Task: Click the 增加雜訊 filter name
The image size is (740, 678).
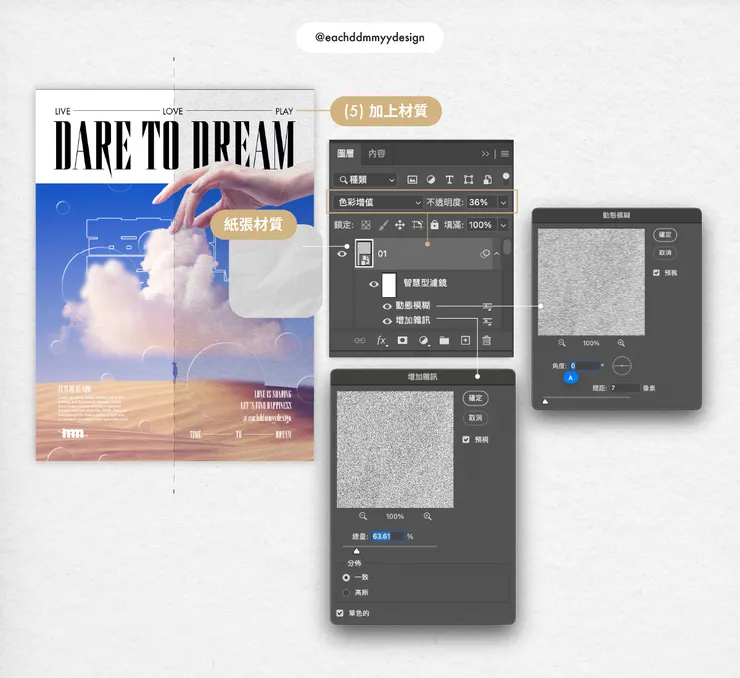Action: coord(413,321)
